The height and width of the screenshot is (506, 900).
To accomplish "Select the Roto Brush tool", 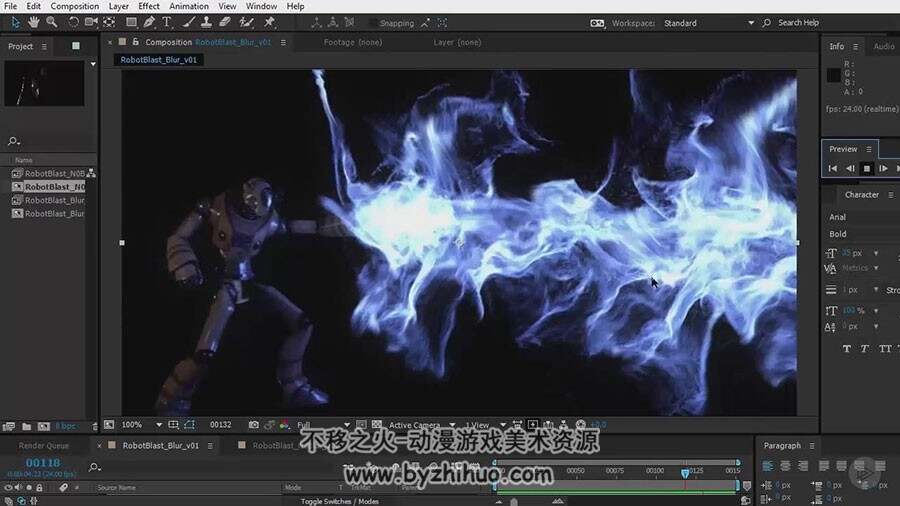I will coord(246,22).
